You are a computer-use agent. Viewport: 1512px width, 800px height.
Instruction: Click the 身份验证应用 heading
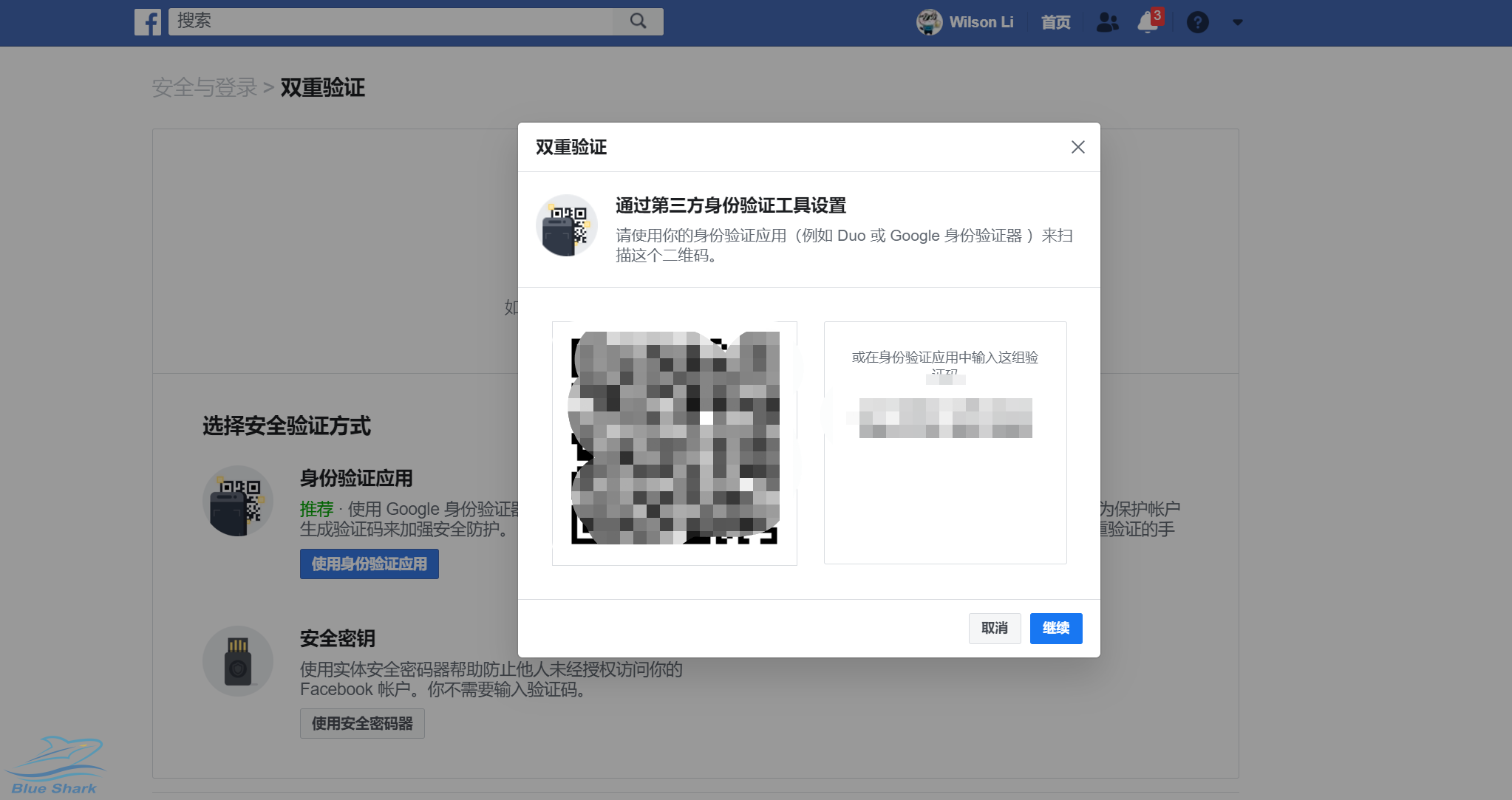(356, 478)
